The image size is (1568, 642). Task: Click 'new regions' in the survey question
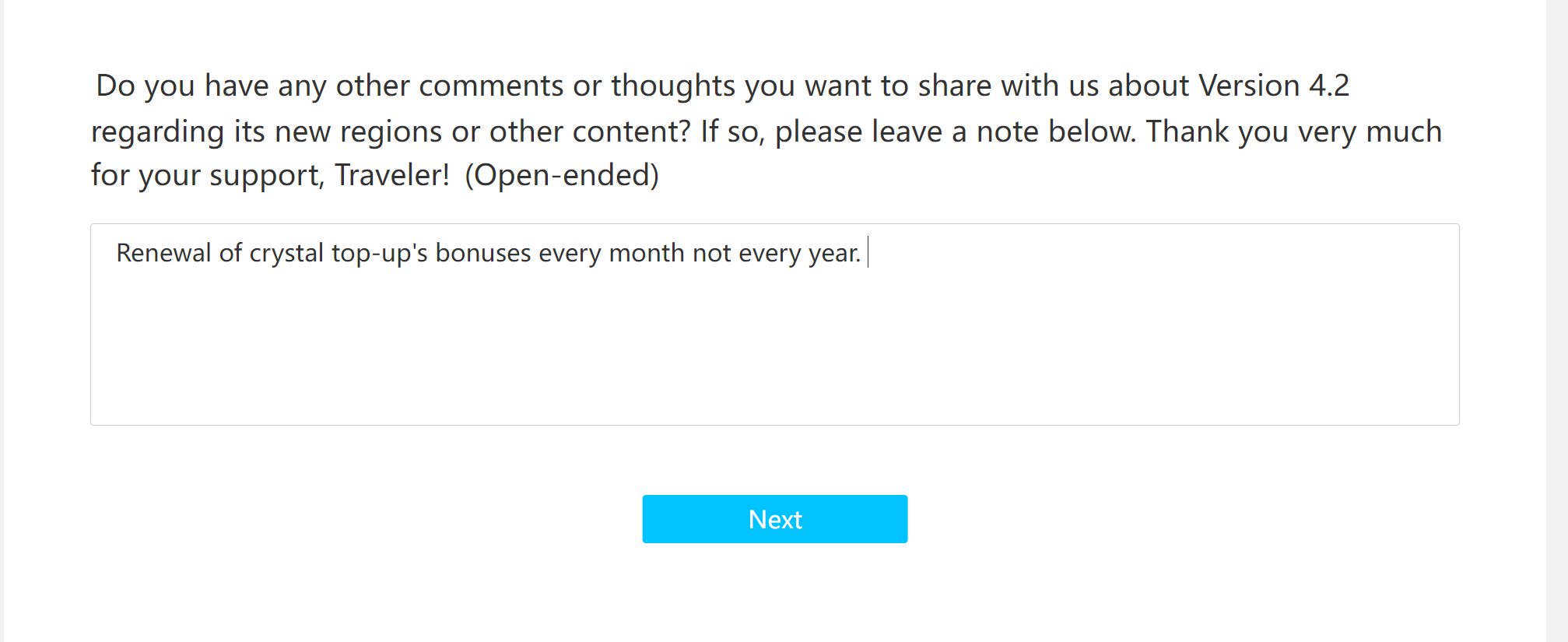coord(358,132)
